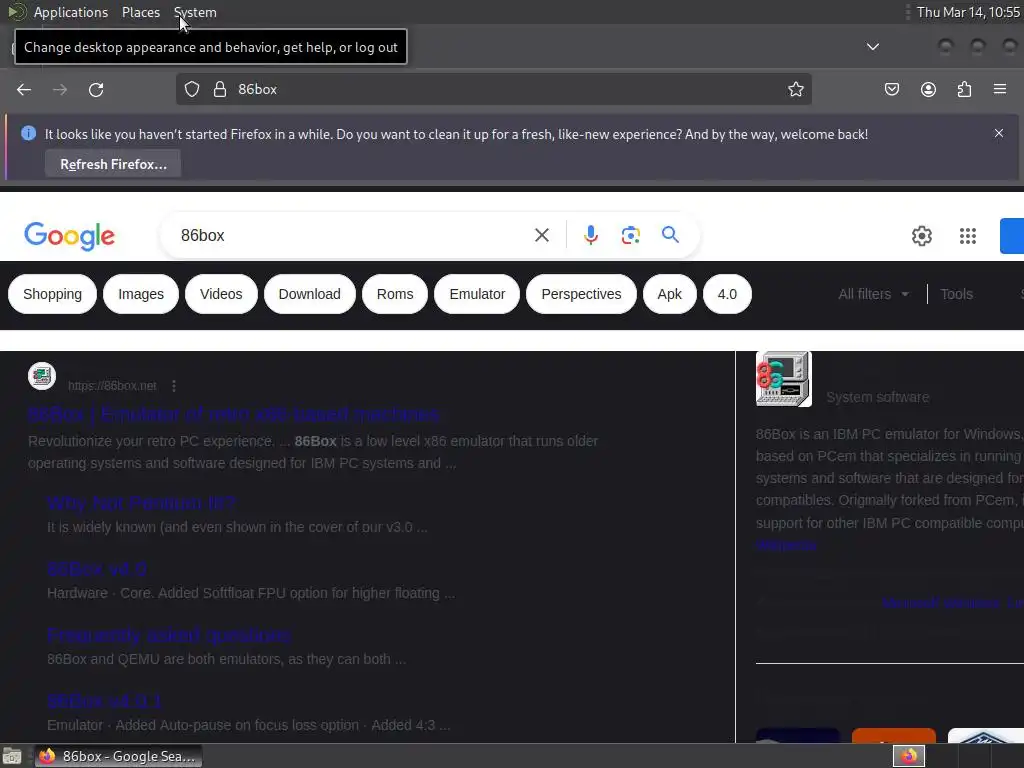This screenshot has width=1024, height=768.
Task: Click the MATE logo icon in top panel
Action: pyautogui.click(x=16, y=12)
